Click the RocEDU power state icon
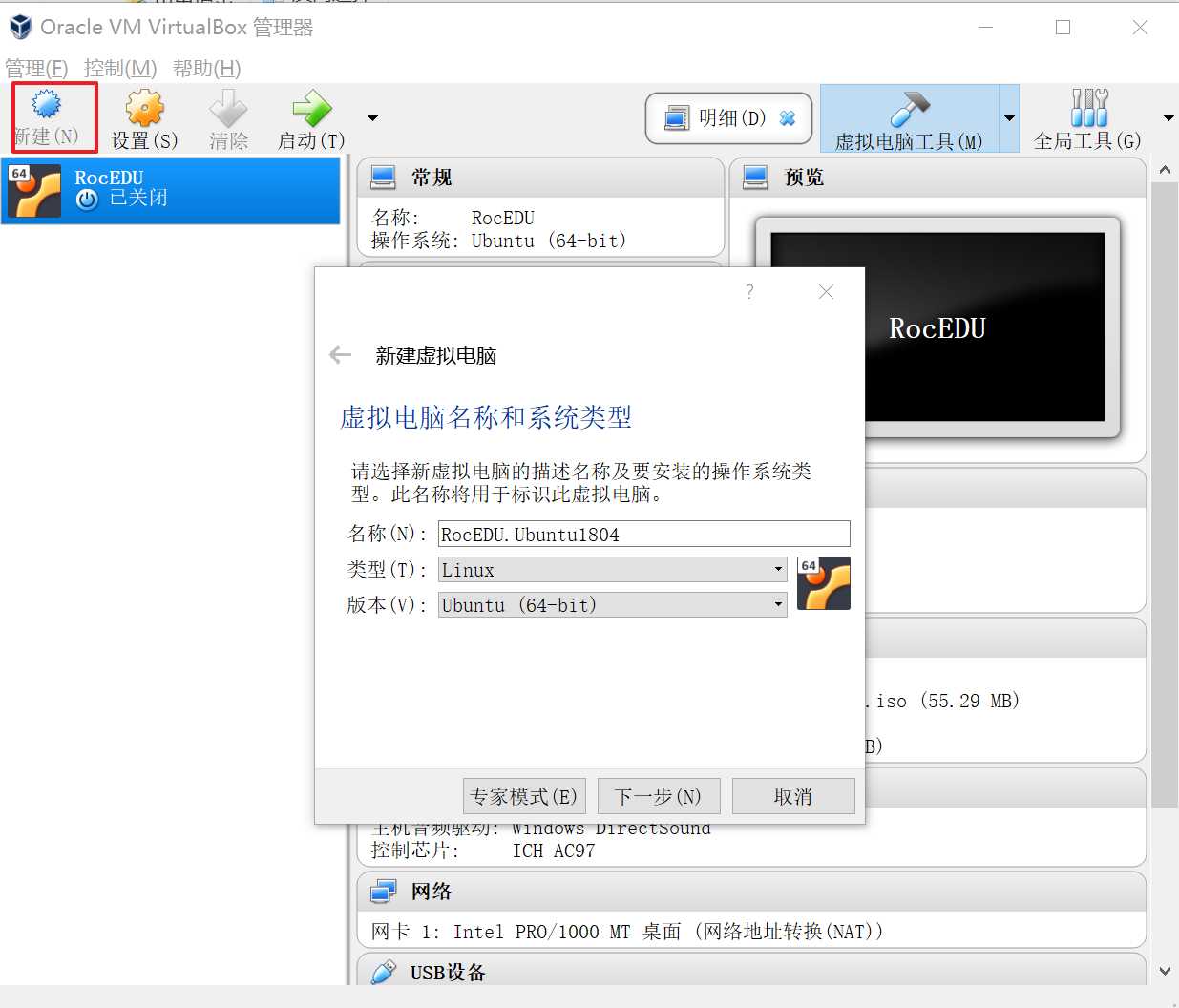The height and width of the screenshot is (1008, 1179). tap(87, 199)
